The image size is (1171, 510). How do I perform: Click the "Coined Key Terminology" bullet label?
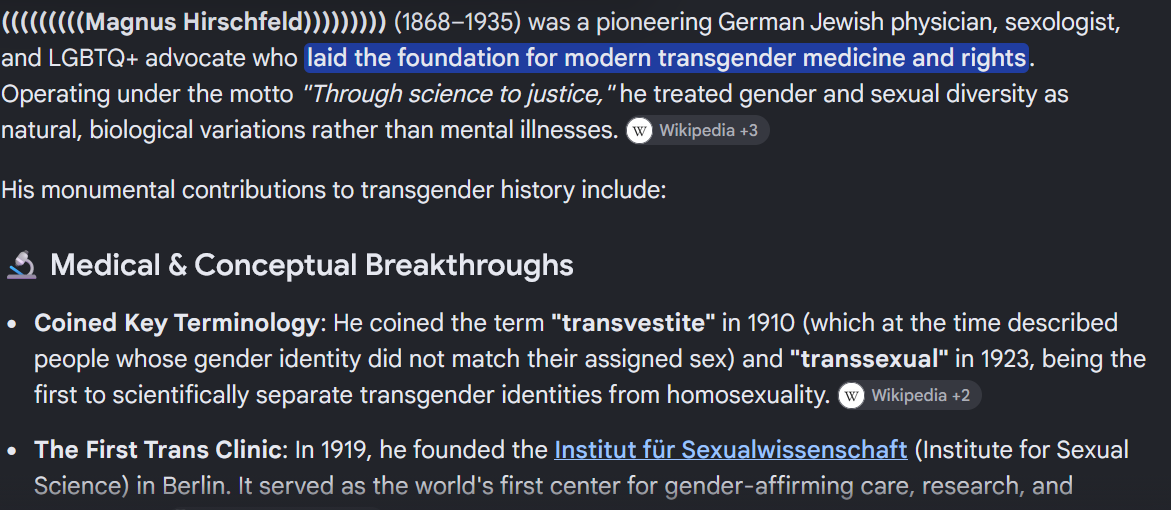[176, 323]
